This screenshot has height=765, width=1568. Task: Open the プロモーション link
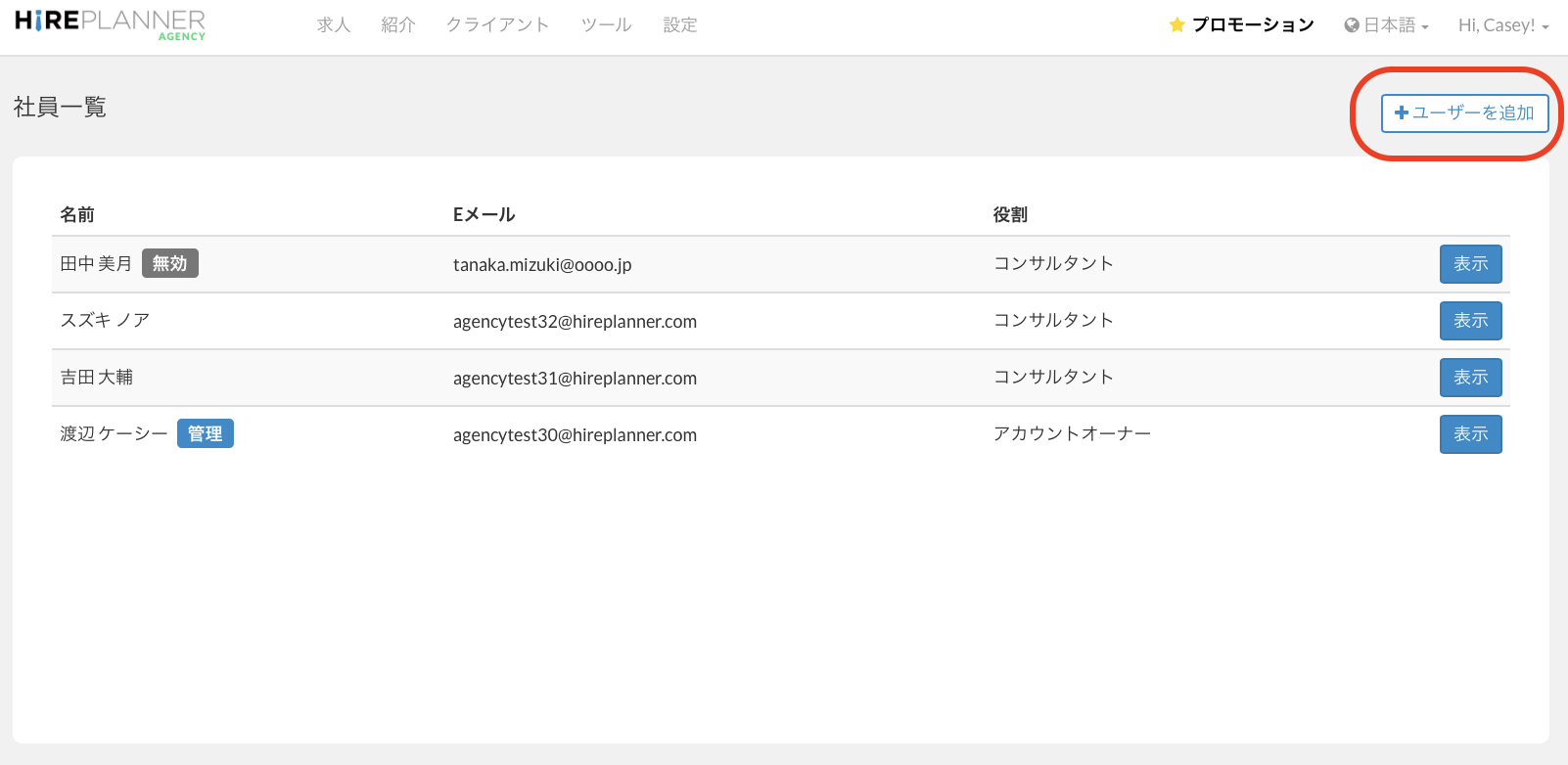click(x=1252, y=25)
